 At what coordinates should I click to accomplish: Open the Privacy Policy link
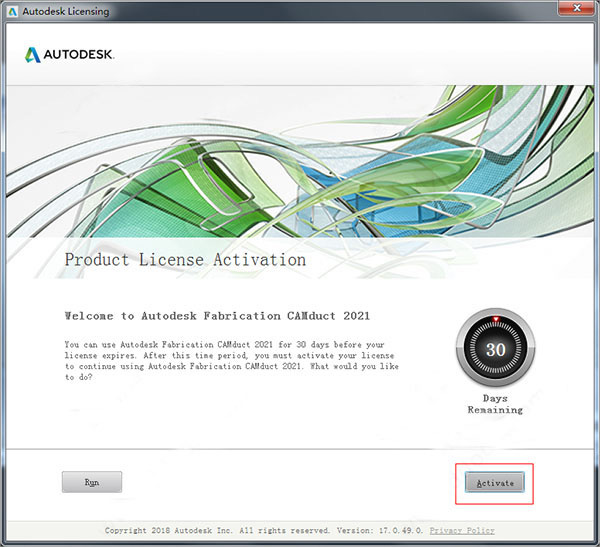[462, 531]
